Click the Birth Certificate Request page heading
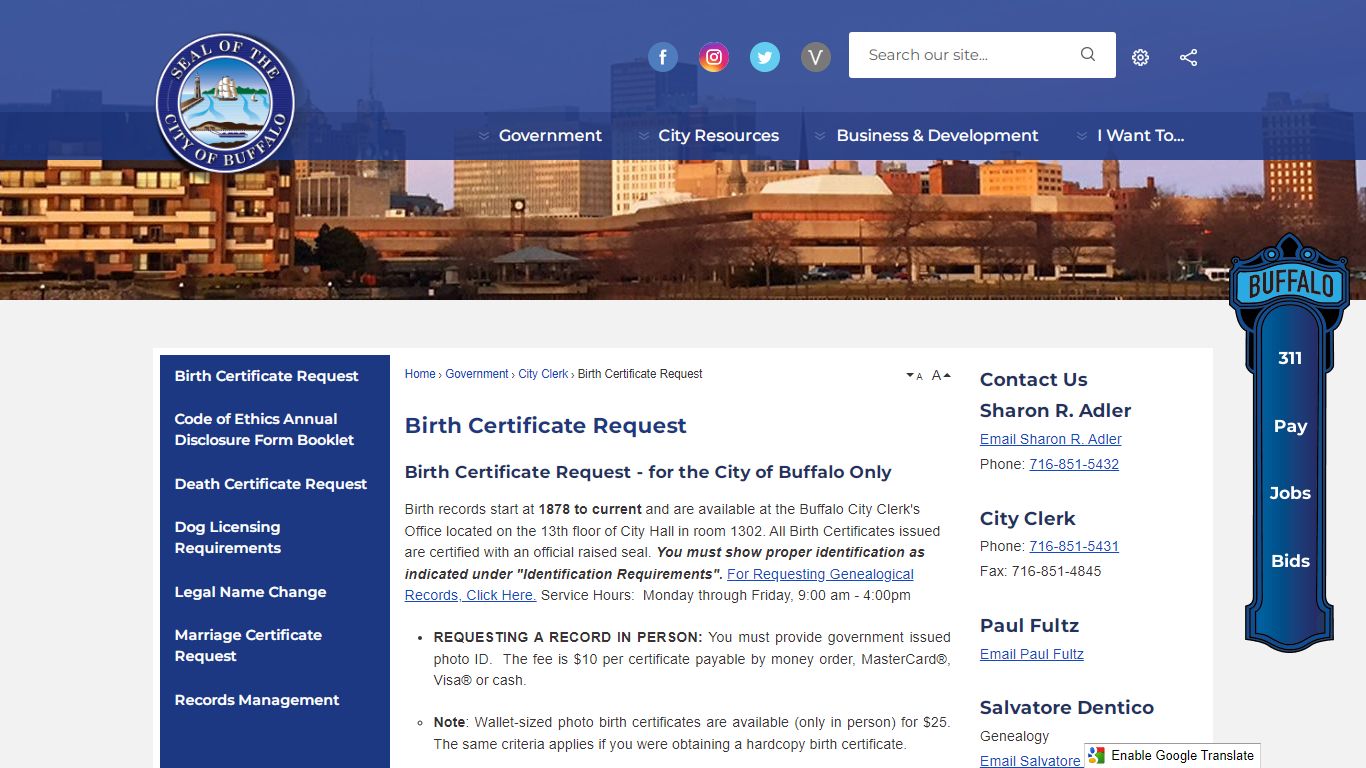Image resolution: width=1366 pixels, height=768 pixels. [x=545, y=425]
